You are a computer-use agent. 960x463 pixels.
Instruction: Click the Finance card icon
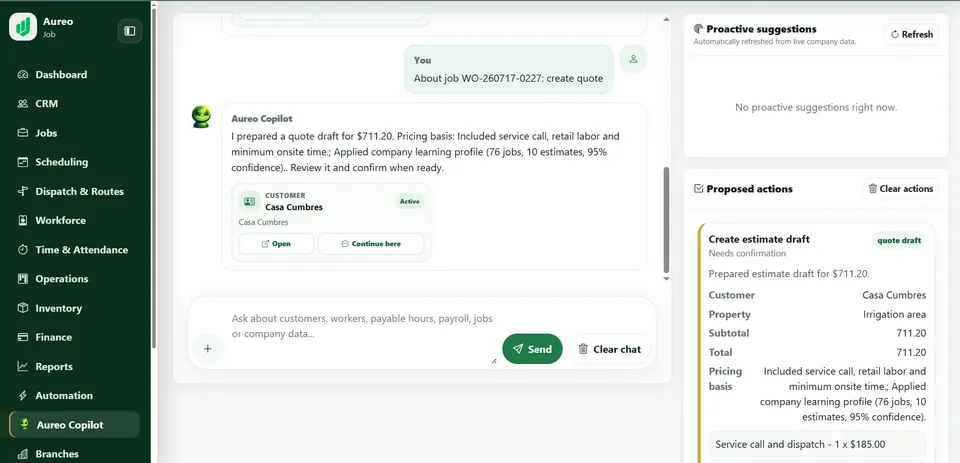point(23,337)
